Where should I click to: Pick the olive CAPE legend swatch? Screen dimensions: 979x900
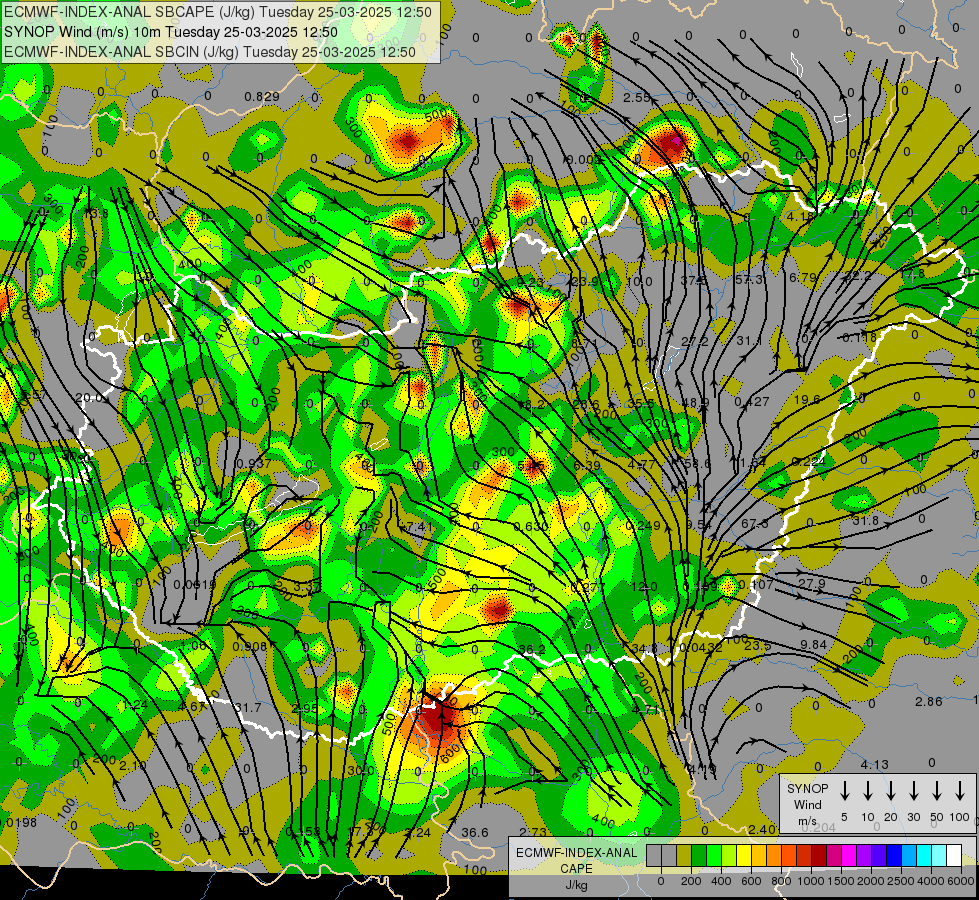[x=684, y=856]
